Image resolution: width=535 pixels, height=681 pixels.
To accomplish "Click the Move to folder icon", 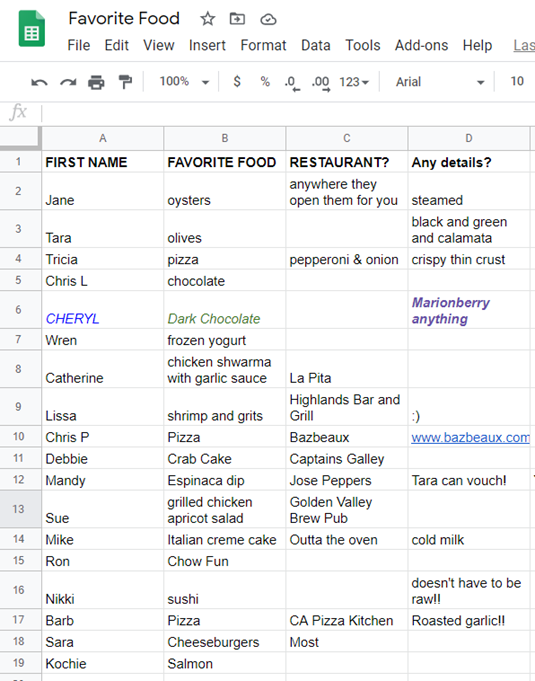I will click(237, 19).
